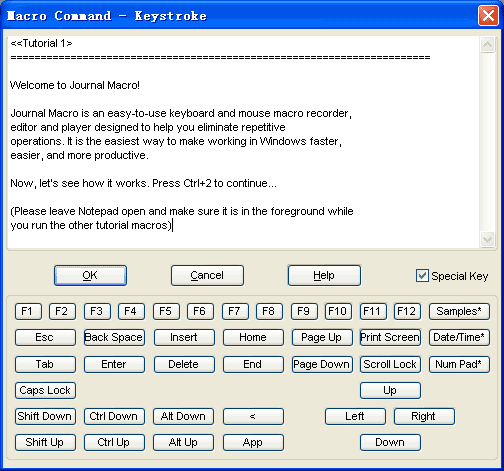Screen dimensions: 504x471
Task: Insert the F3 key
Action: (x=97, y=311)
